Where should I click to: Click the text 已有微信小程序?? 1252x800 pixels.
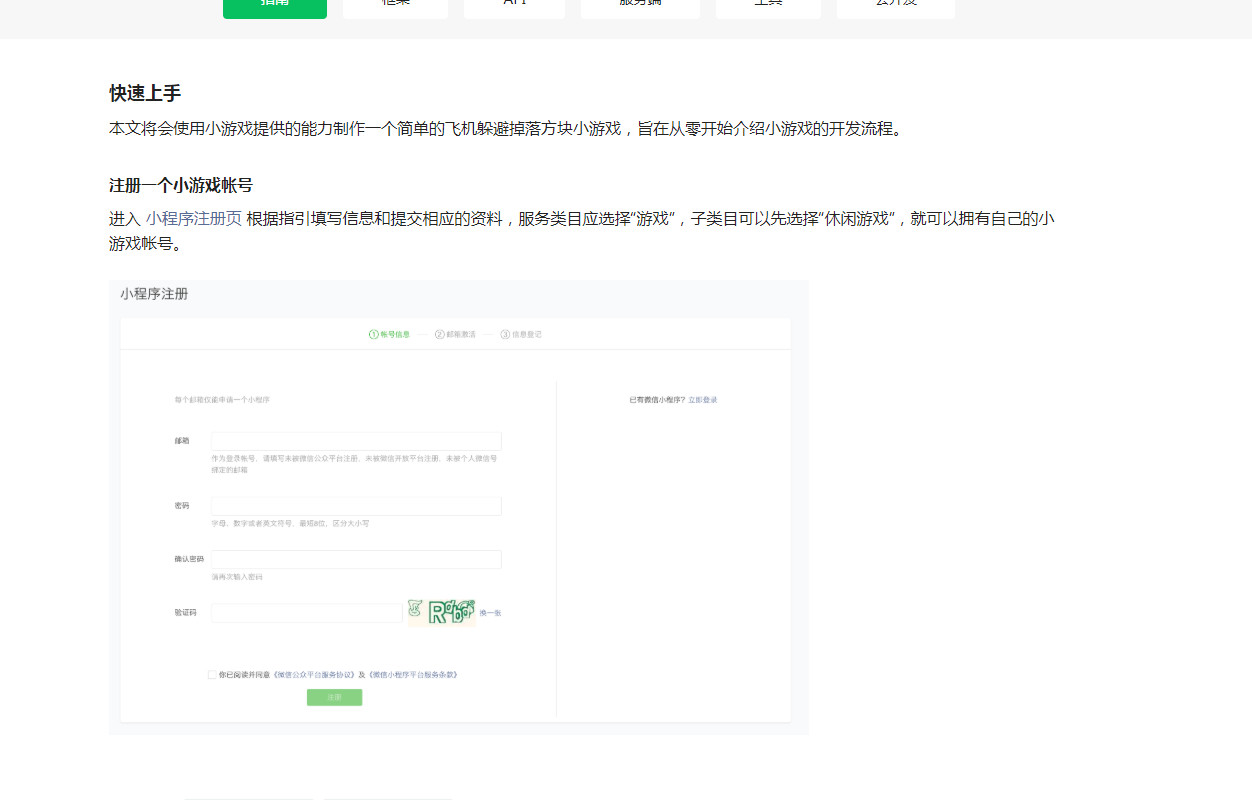657,400
